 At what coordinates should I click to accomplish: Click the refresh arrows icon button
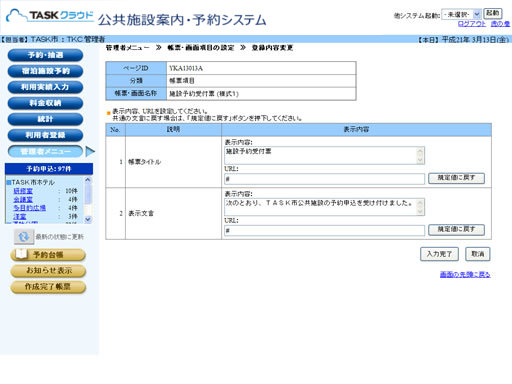[24, 237]
